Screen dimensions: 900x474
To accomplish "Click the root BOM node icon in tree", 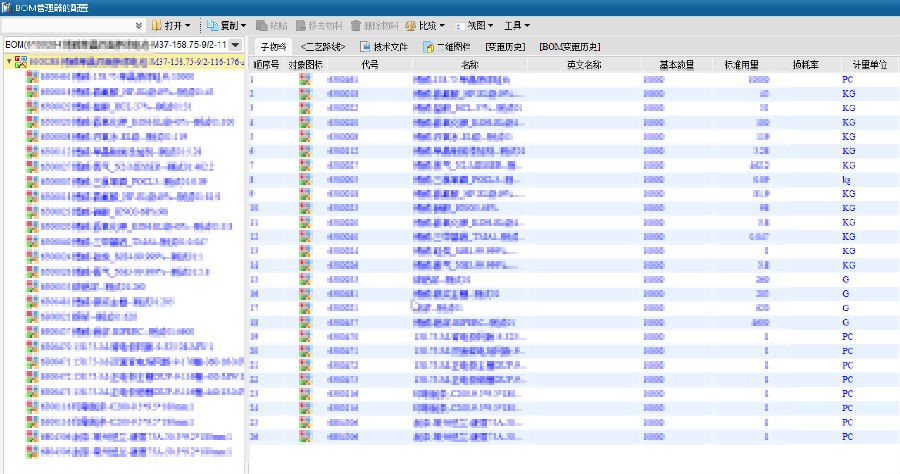I will [x=21, y=61].
